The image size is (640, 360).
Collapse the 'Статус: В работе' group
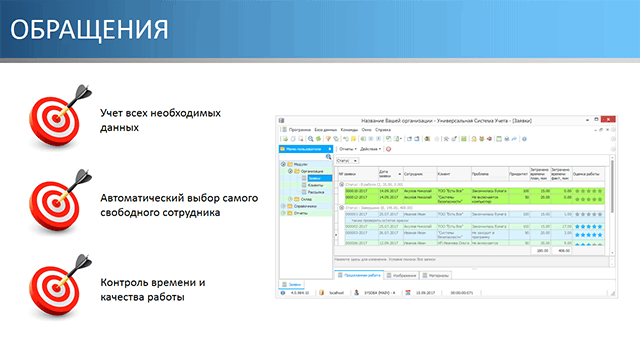coord(342,184)
